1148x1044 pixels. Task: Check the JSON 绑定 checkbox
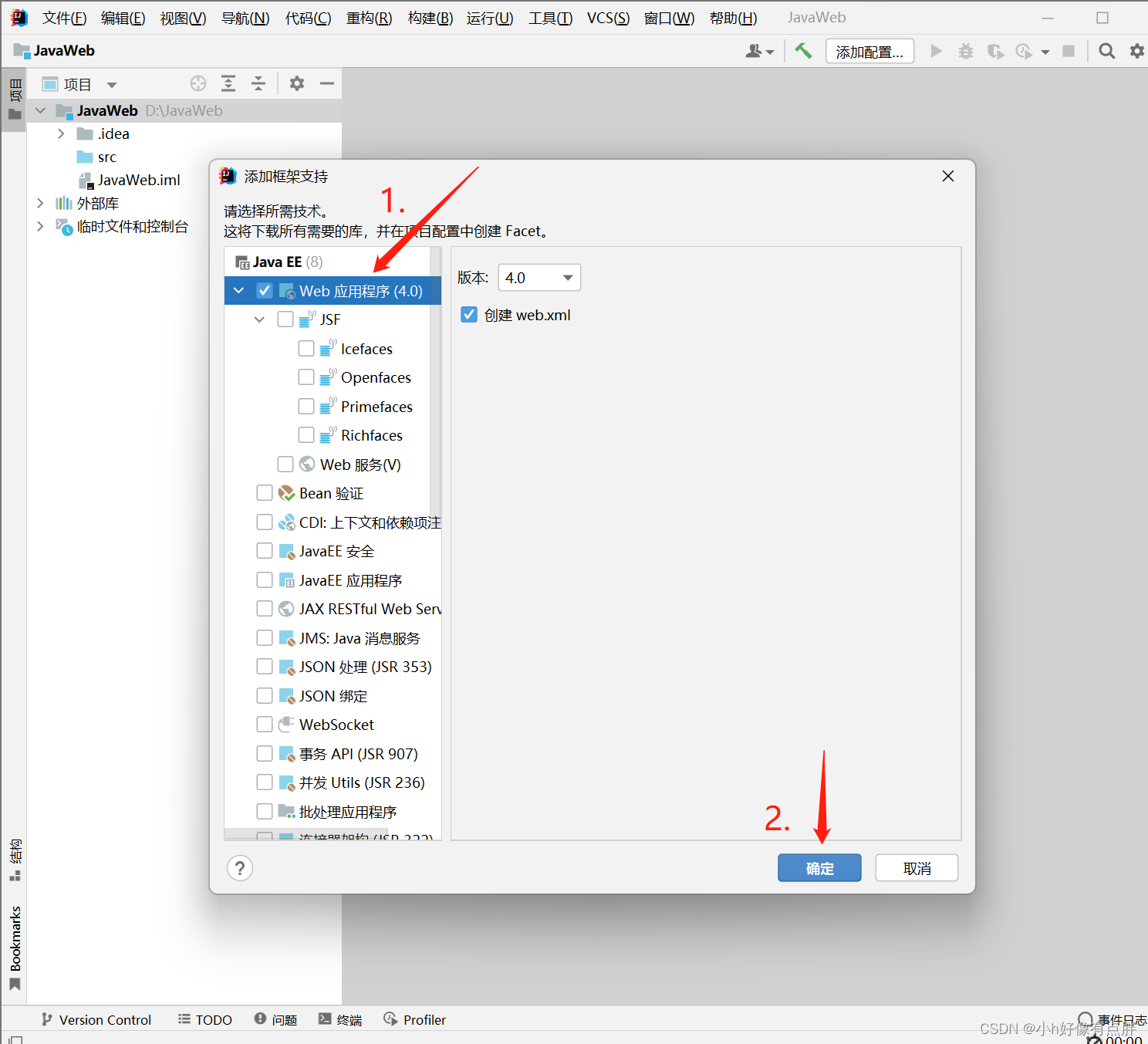tap(265, 696)
